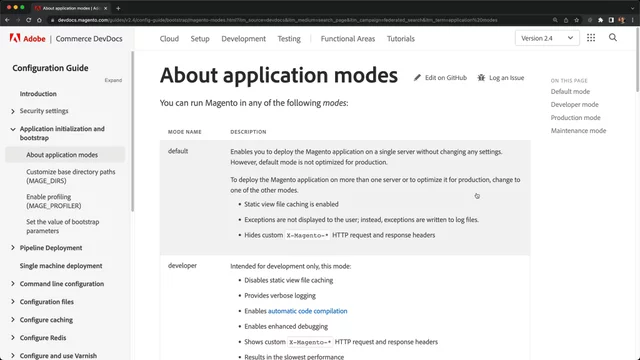This screenshot has width=640, height=360.
Task: Jump to Default mode section
Action: point(570,91)
